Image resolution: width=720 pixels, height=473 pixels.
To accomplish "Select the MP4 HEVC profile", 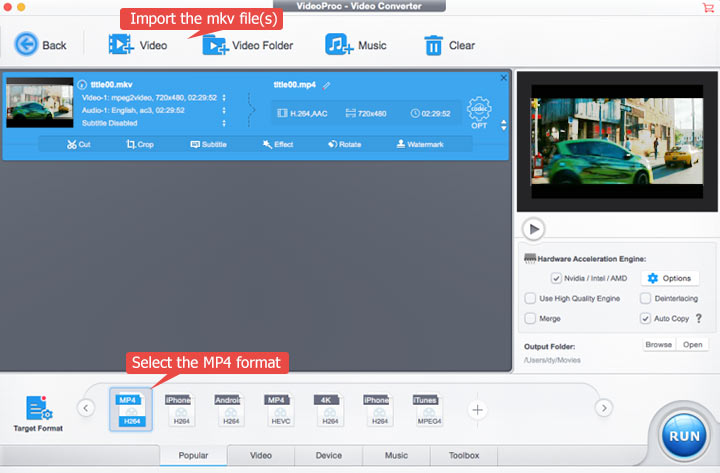I will click(278, 410).
